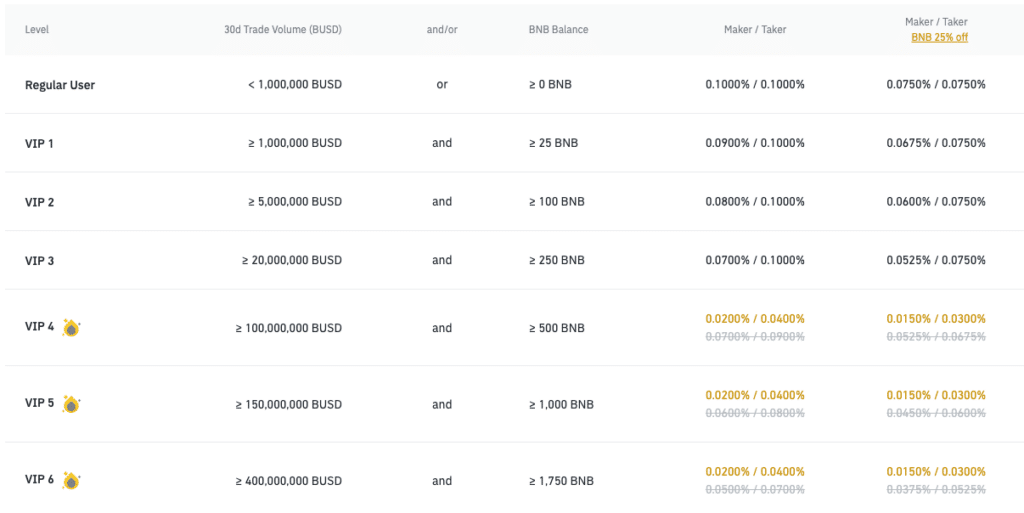
Task: Click the 0.0600% / 0.0750% discounted fee cell
Action: [936, 202]
